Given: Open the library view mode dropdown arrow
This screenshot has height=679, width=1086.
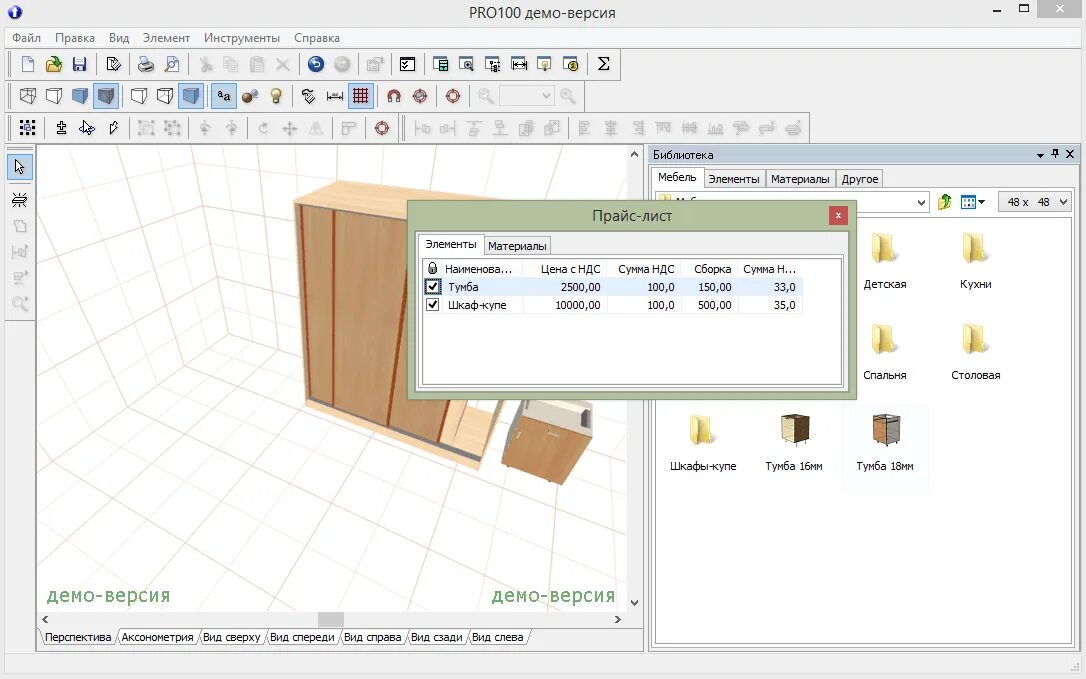Looking at the screenshot, I should coord(981,202).
